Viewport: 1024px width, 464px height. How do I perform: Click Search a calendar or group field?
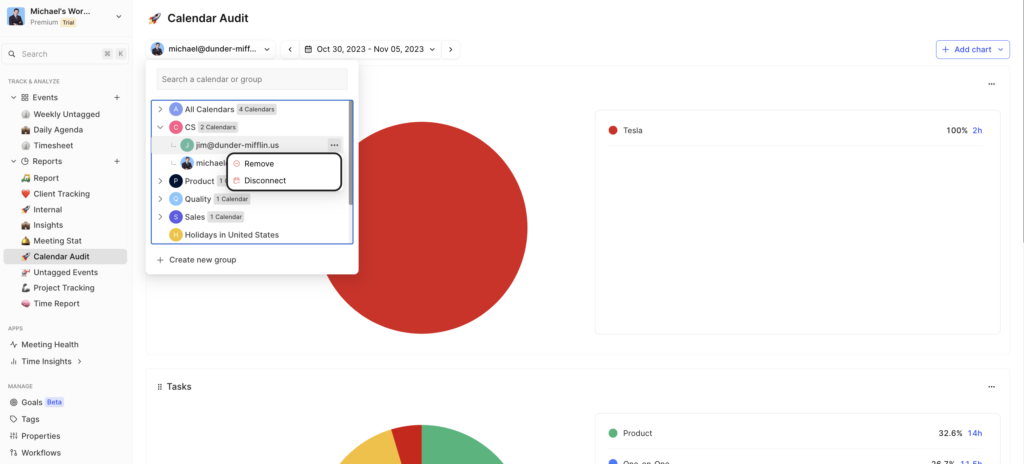252,79
